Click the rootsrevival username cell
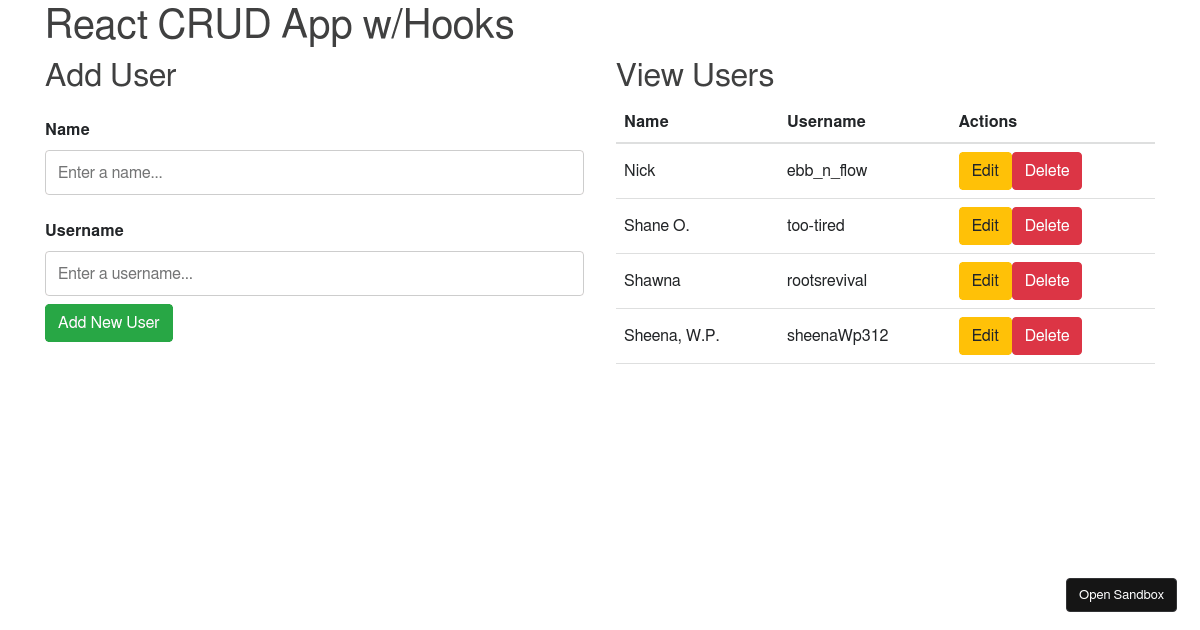The width and height of the screenshot is (1200, 630). [826, 280]
